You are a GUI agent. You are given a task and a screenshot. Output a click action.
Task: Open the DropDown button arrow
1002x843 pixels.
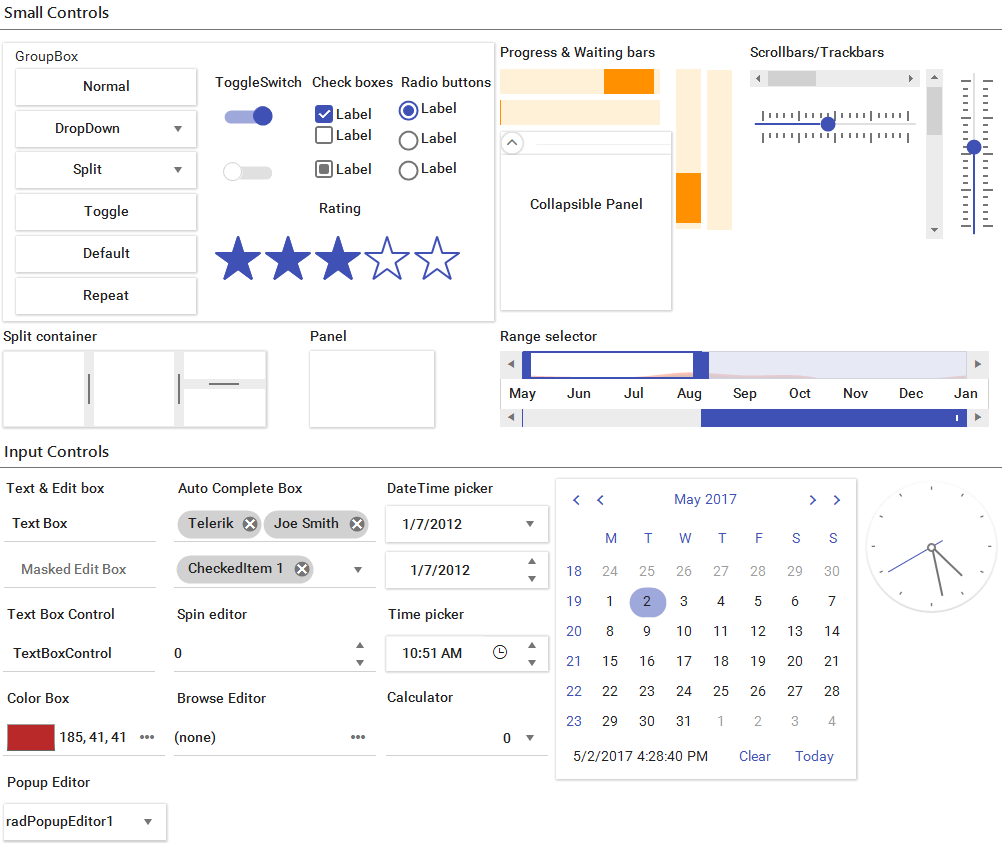click(178, 128)
